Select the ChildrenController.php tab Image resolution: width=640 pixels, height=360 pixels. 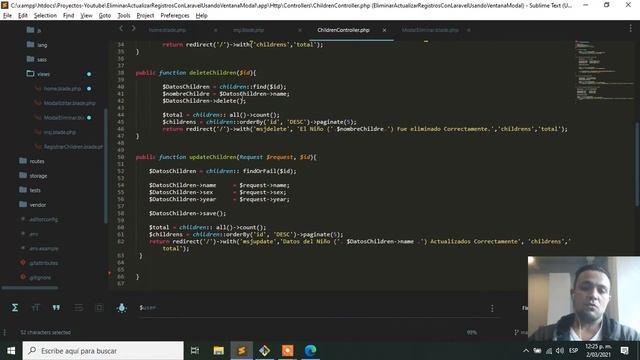coord(343,30)
